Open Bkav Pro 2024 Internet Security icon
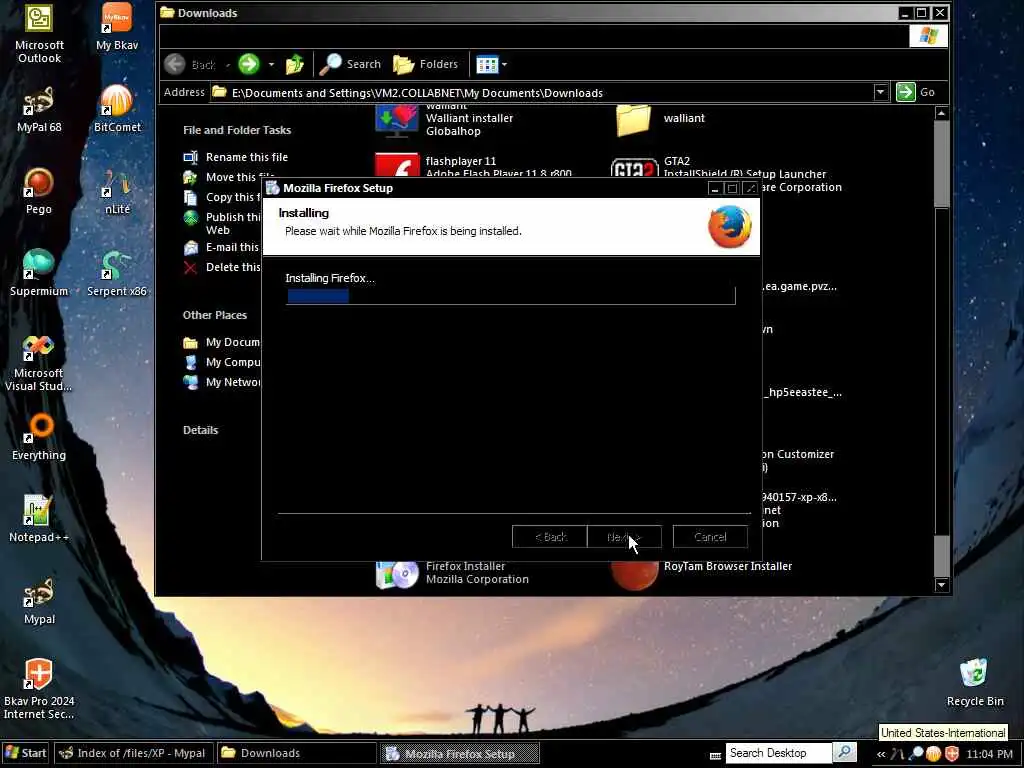The height and width of the screenshot is (768, 1024). 39,688
